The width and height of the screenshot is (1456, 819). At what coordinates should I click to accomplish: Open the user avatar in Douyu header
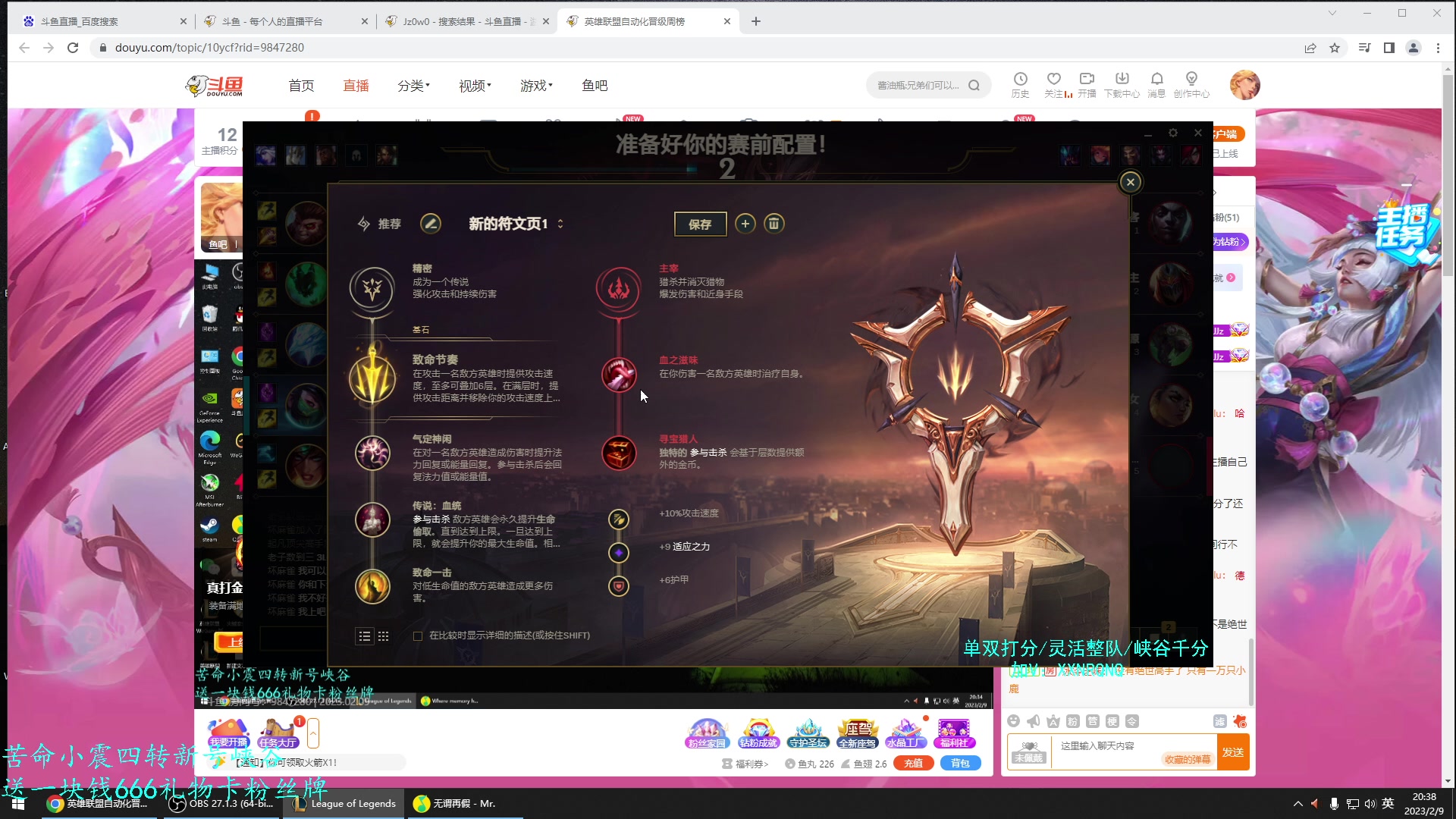[1244, 85]
